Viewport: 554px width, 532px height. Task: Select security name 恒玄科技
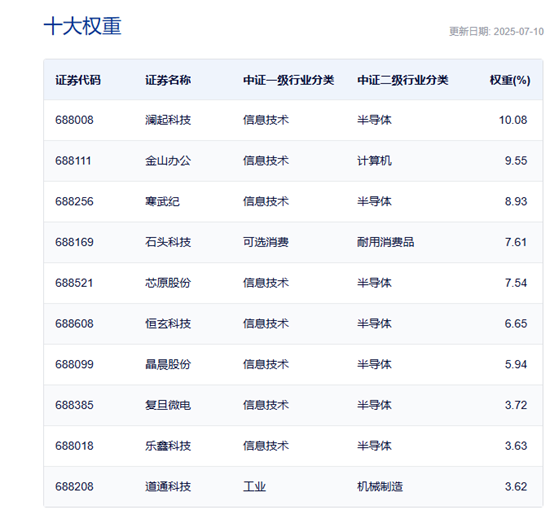click(168, 324)
